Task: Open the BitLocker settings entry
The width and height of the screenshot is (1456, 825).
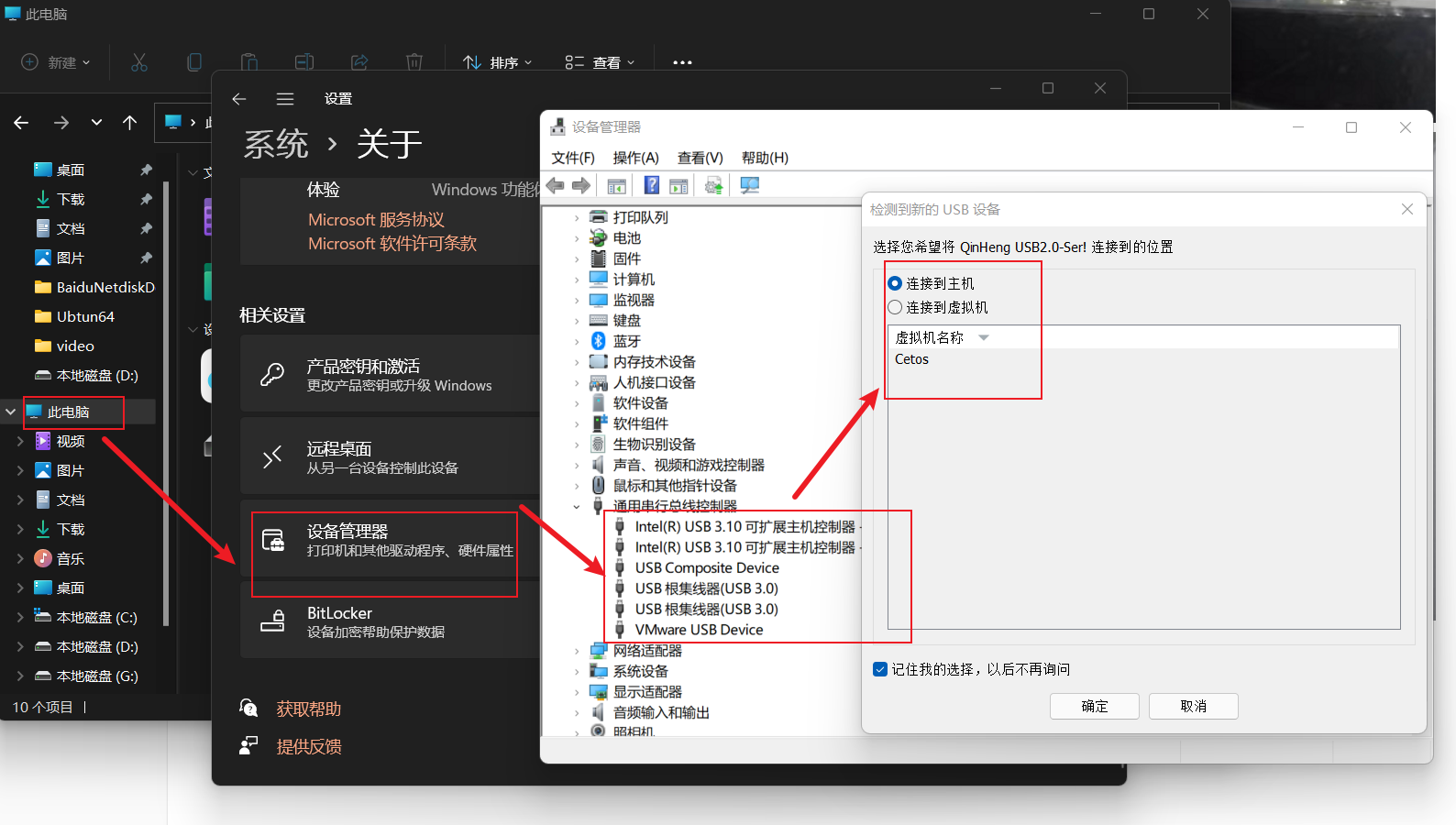Action: (x=391, y=621)
